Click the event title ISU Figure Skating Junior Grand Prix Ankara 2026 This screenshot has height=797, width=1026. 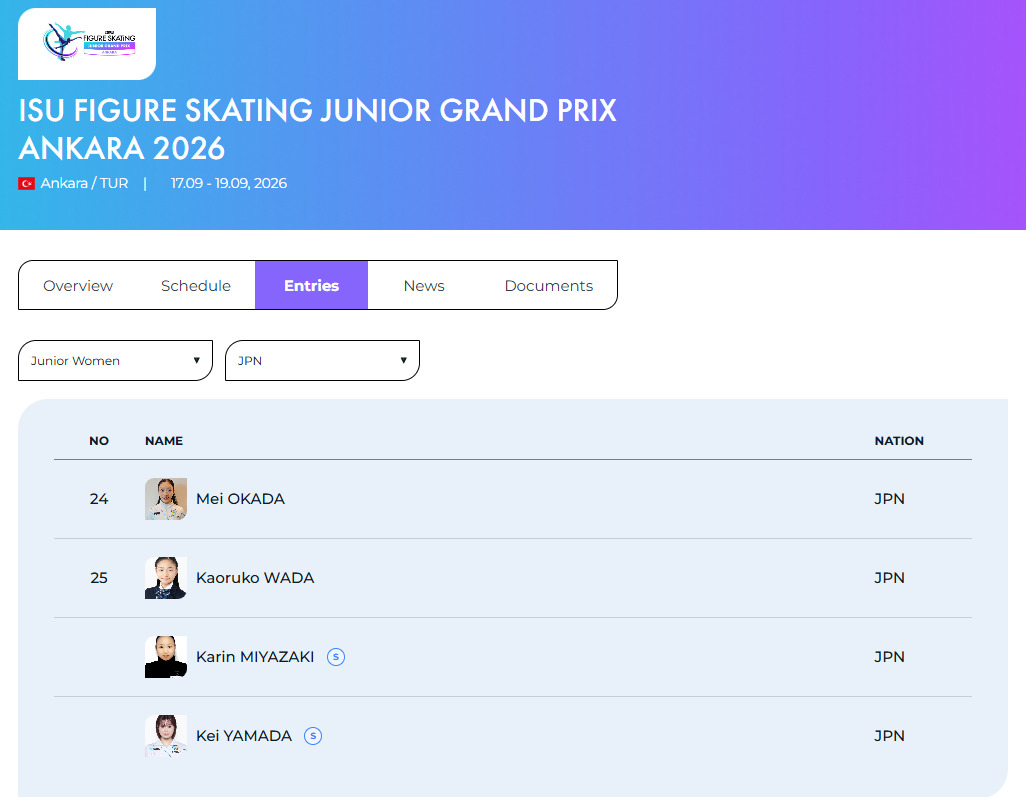click(317, 129)
